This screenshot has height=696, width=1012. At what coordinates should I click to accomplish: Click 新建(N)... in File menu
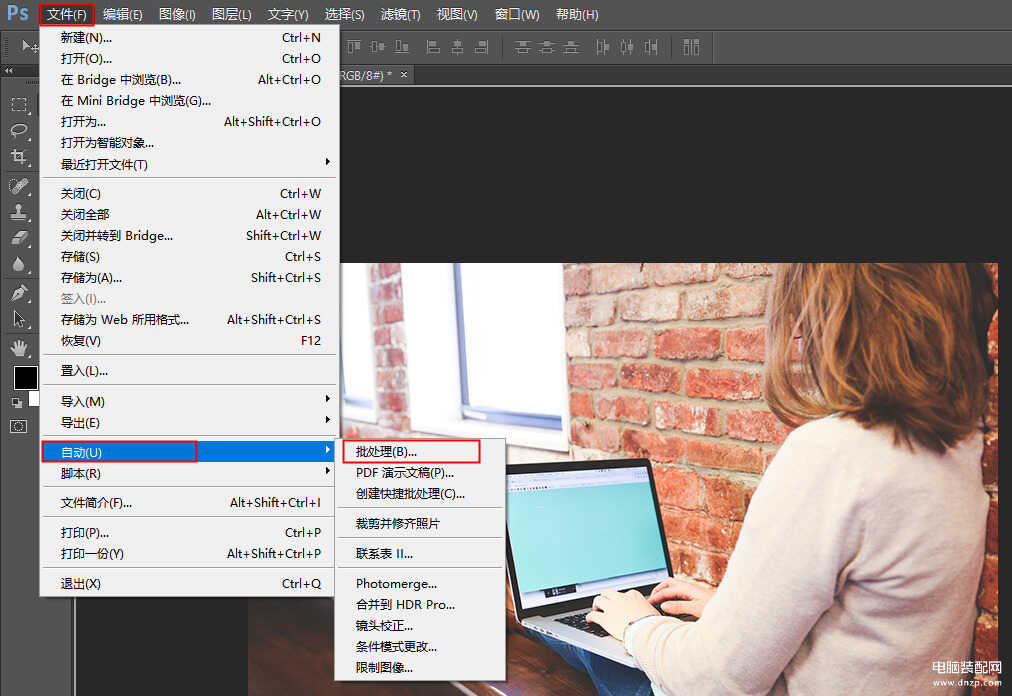189,37
